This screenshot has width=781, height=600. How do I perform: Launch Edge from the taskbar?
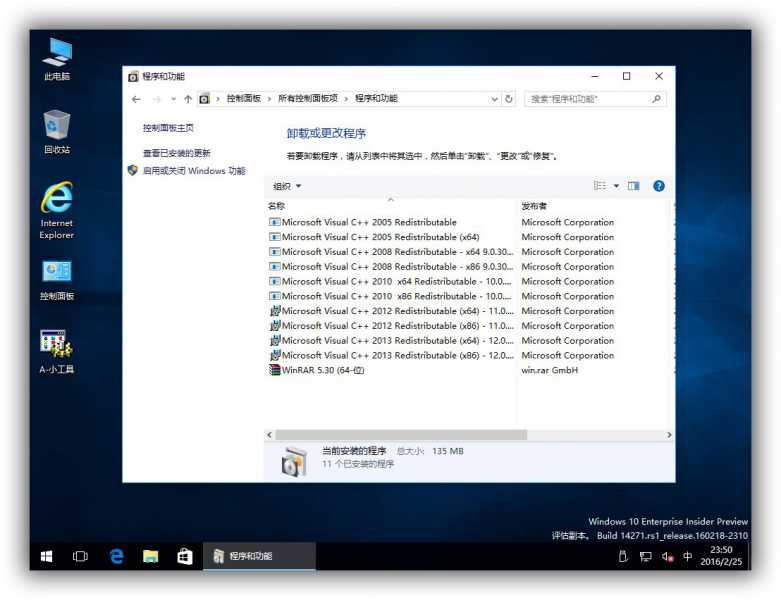coord(117,556)
